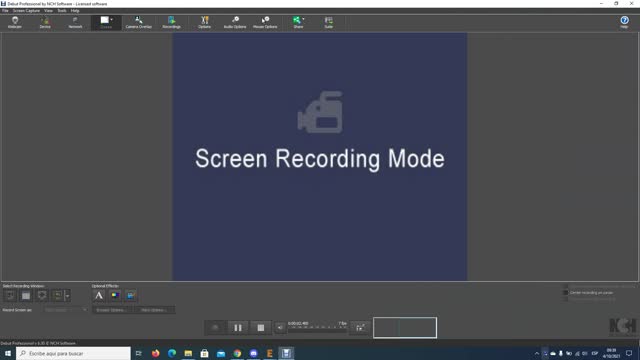Image resolution: width=640 pixels, height=360 pixels.
Task: Open Microsoft Store from the taskbar
Action: coord(204,353)
